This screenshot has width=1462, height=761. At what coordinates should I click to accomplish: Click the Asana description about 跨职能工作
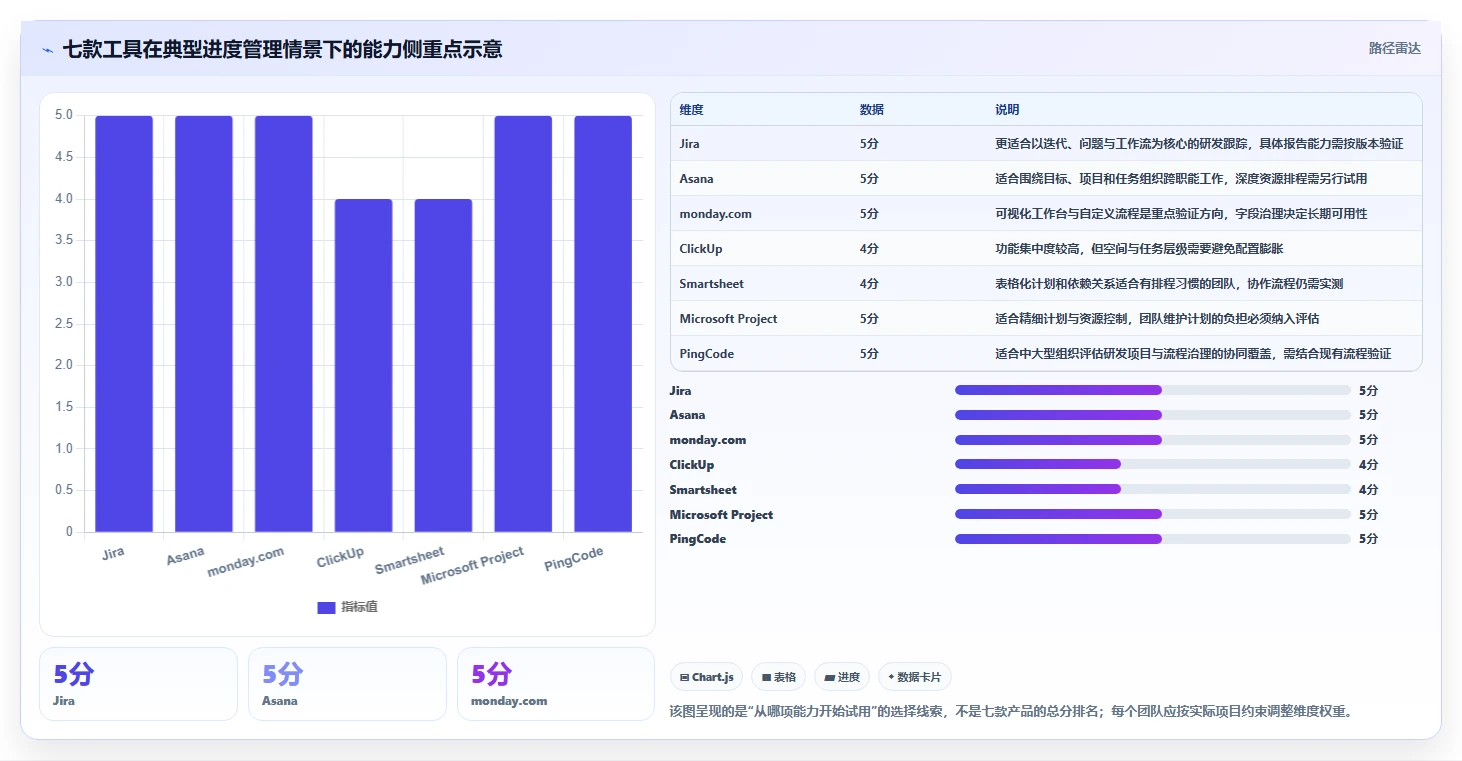point(1181,179)
